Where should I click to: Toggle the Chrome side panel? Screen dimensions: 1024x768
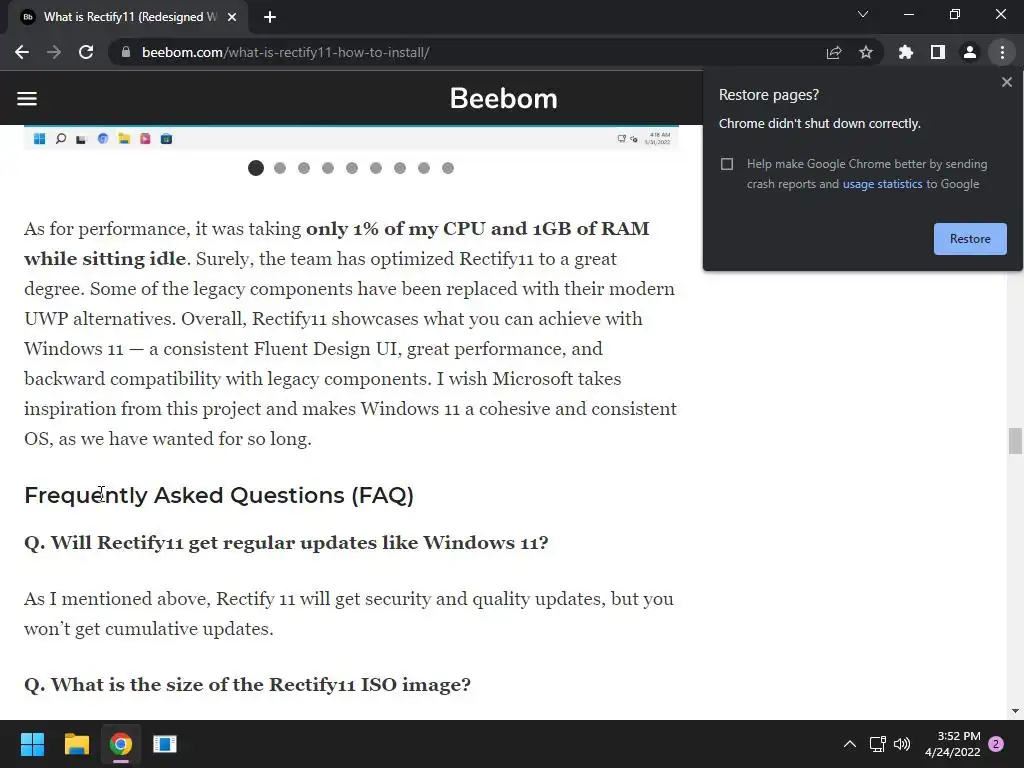click(x=938, y=52)
